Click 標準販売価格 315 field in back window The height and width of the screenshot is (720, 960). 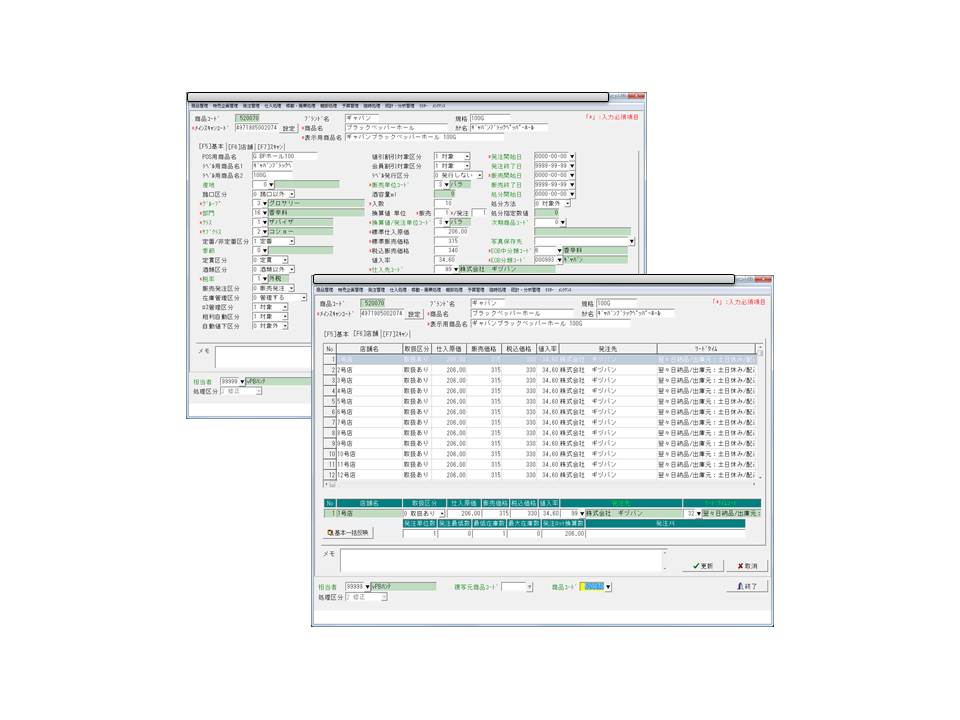click(x=447, y=241)
